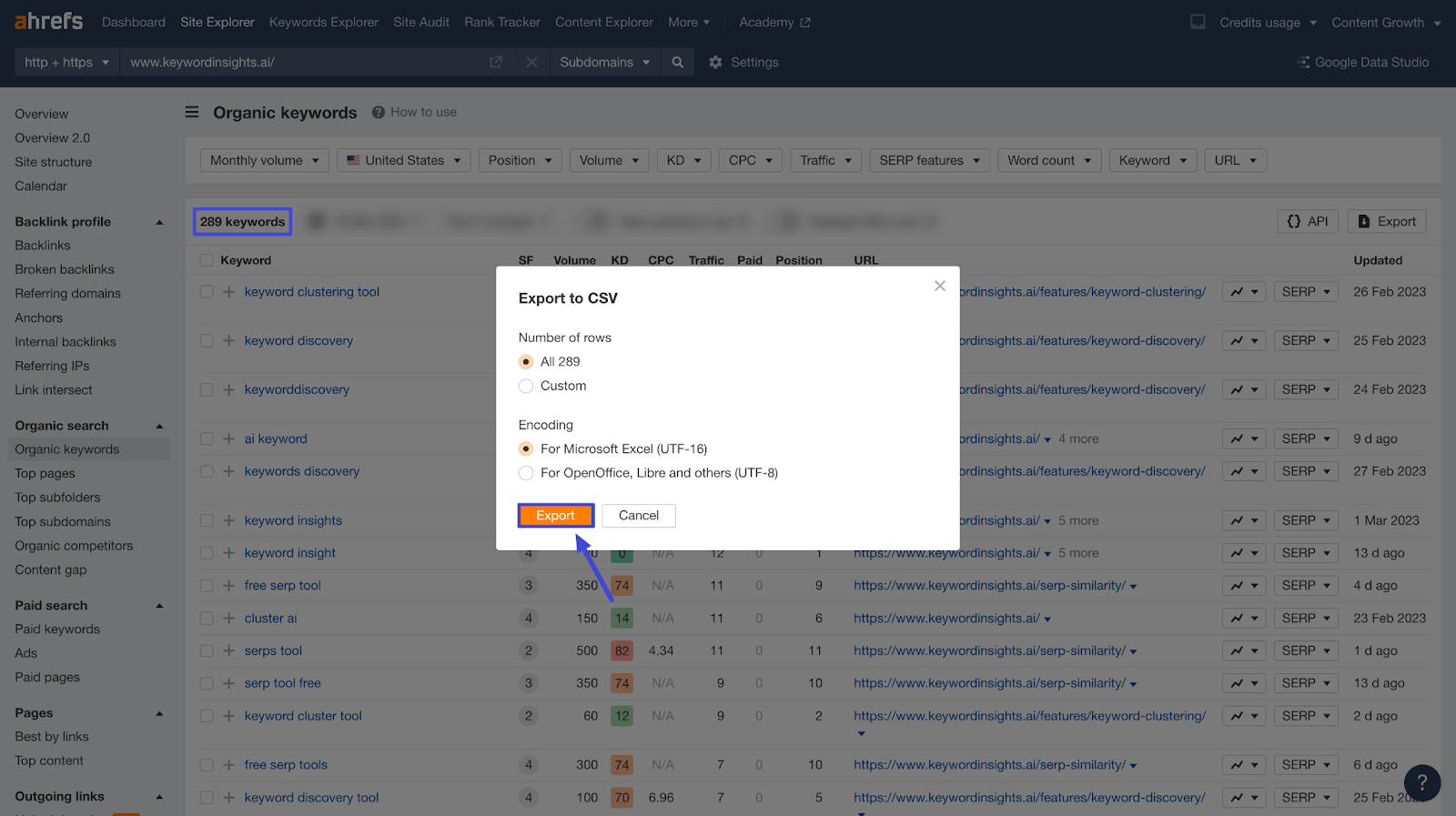This screenshot has height=816, width=1456.
Task: Open the Monthly volume dropdown
Action: tap(264, 160)
